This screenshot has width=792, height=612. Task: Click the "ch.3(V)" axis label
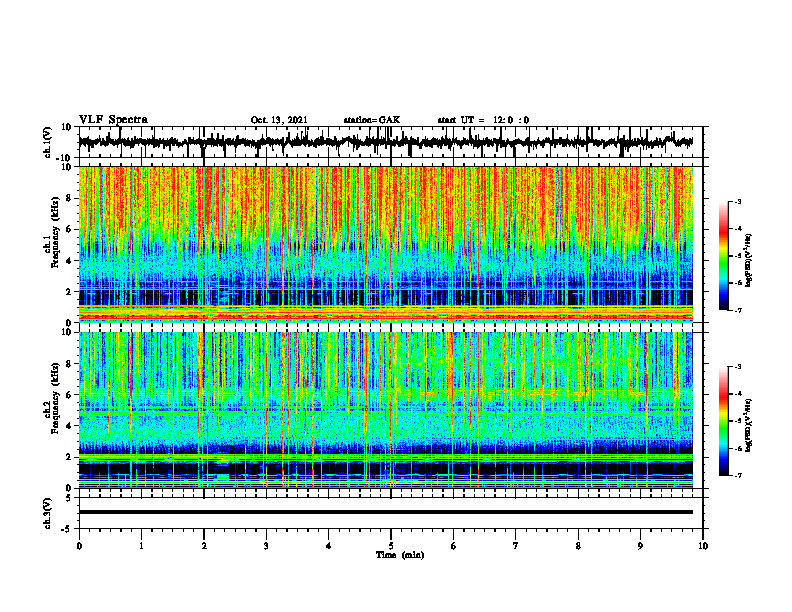[48, 513]
